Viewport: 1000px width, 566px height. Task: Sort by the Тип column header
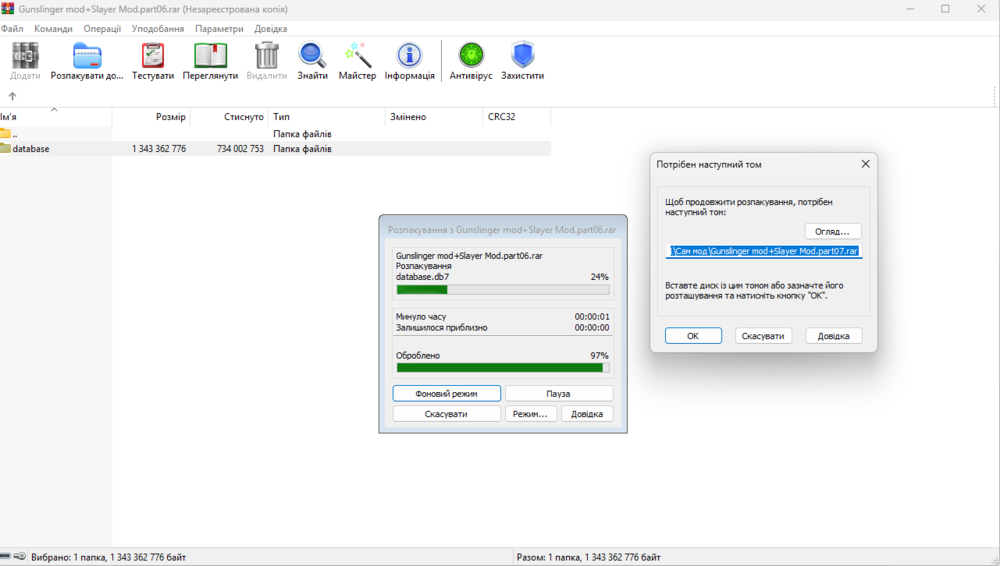[327, 117]
